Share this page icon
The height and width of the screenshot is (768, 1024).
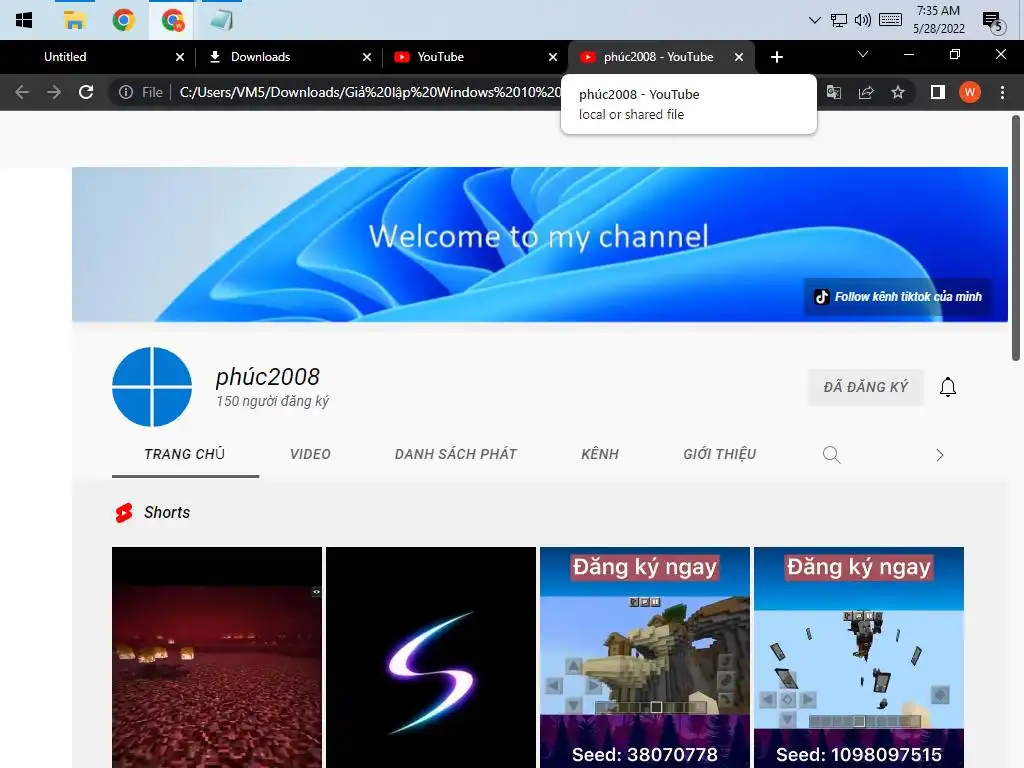866,92
